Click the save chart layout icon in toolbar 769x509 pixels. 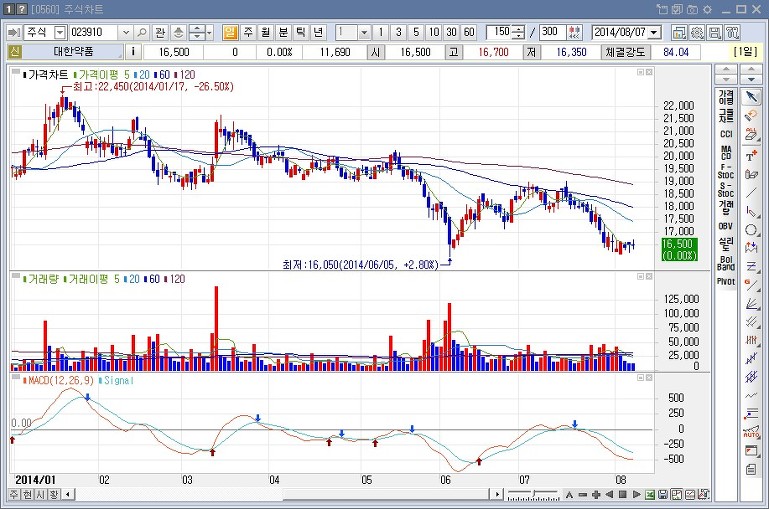coord(715,32)
